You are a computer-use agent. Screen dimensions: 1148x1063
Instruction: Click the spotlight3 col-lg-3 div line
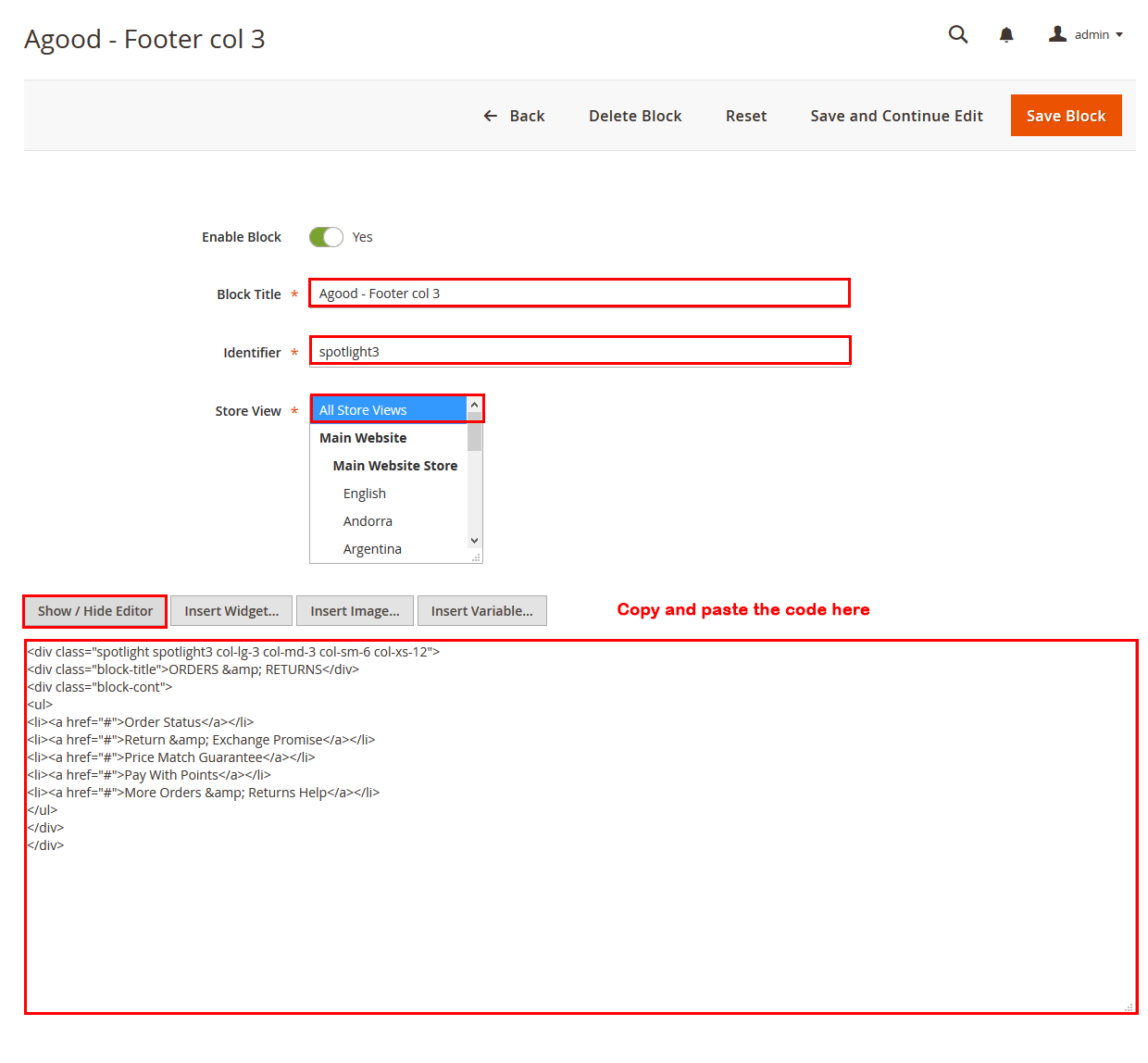tap(233, 652)
